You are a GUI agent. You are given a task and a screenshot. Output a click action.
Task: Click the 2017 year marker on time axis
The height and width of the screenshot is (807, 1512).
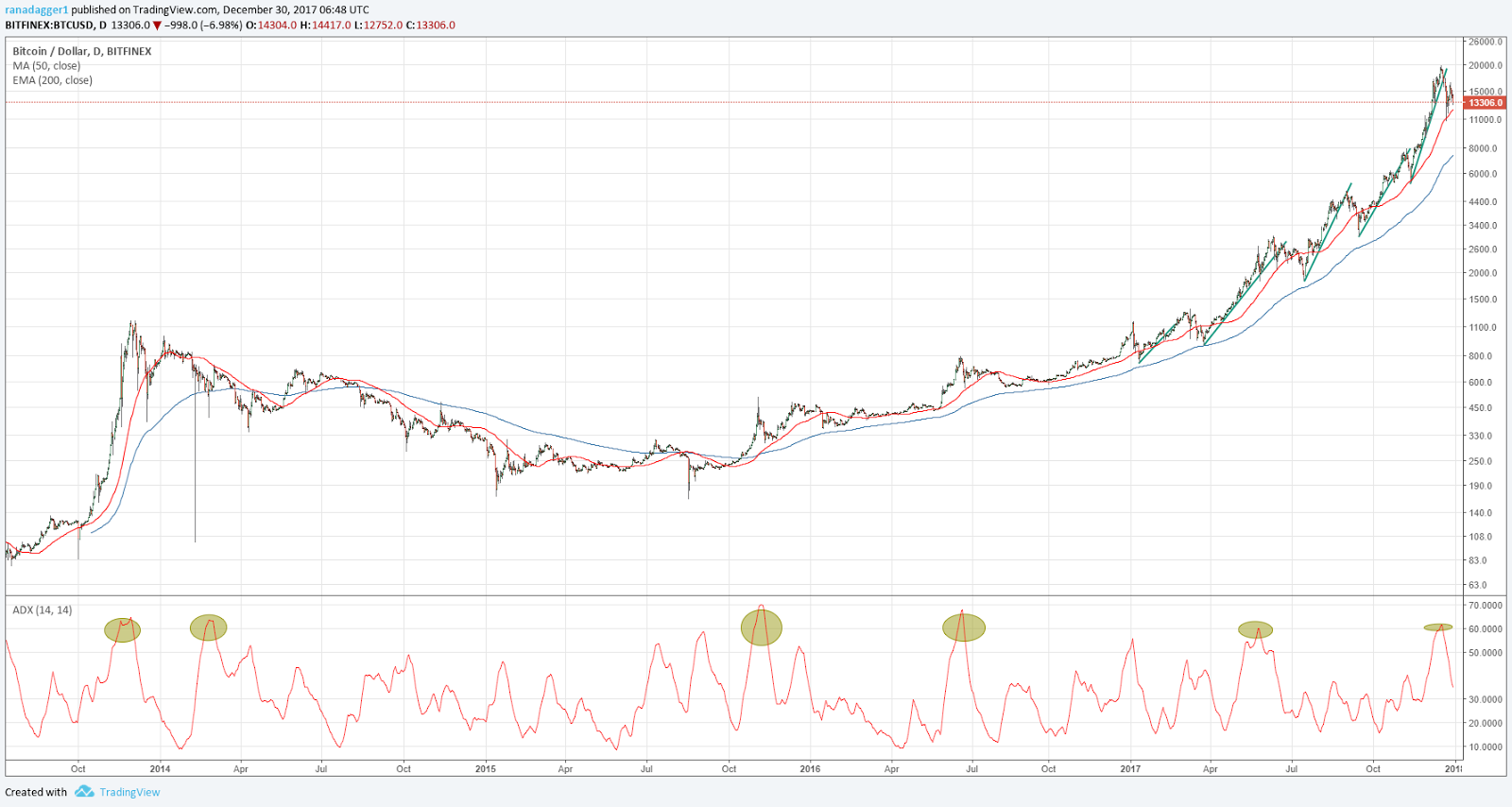pos(1130,769)
